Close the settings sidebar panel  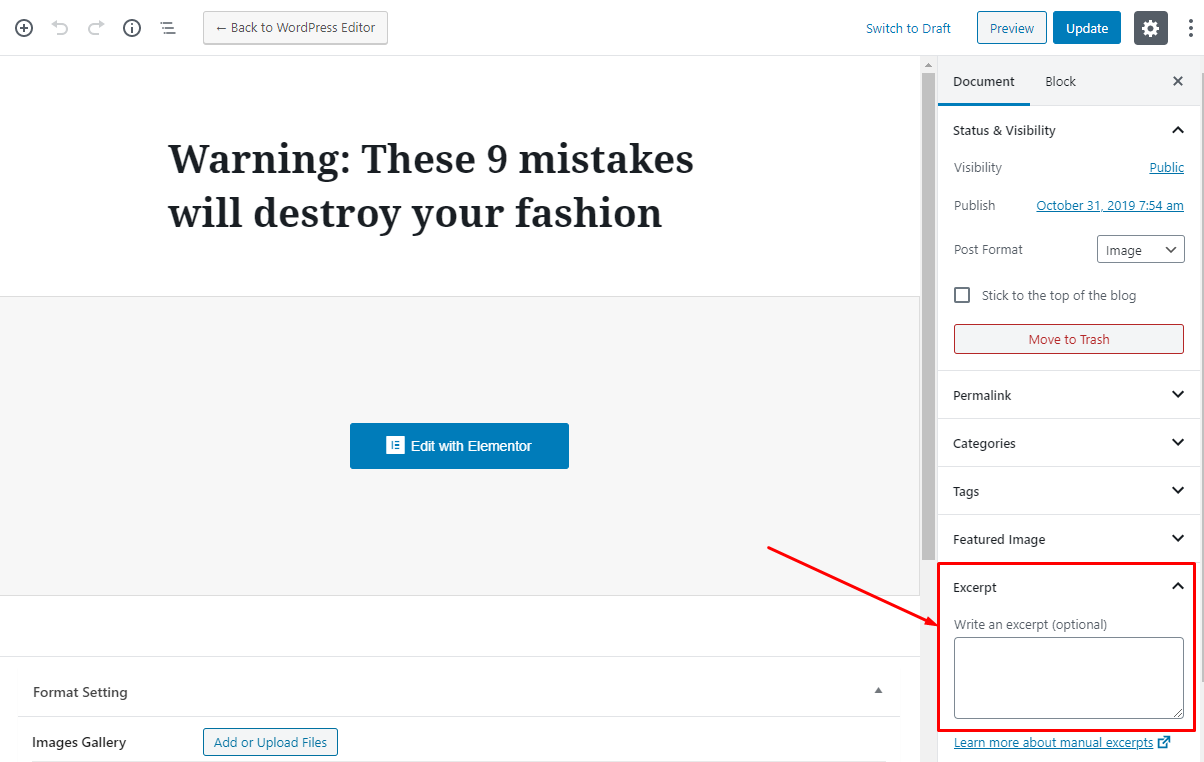coord(1178,82)
